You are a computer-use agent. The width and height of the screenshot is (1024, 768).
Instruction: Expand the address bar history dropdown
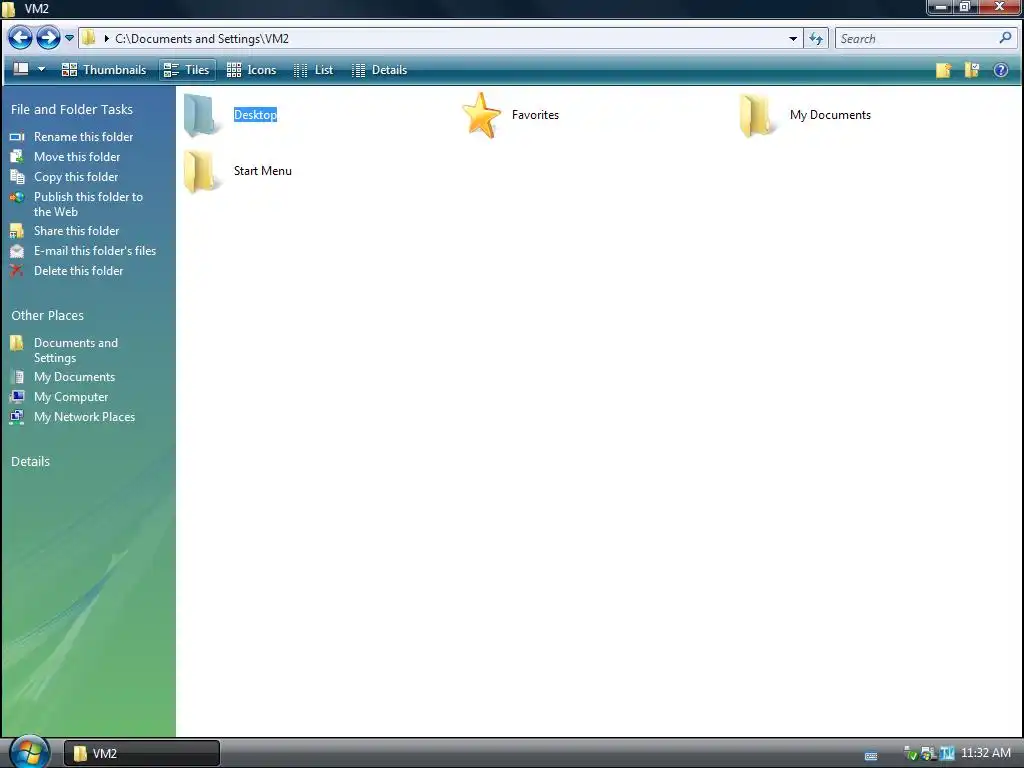click(x=793, y=39)
